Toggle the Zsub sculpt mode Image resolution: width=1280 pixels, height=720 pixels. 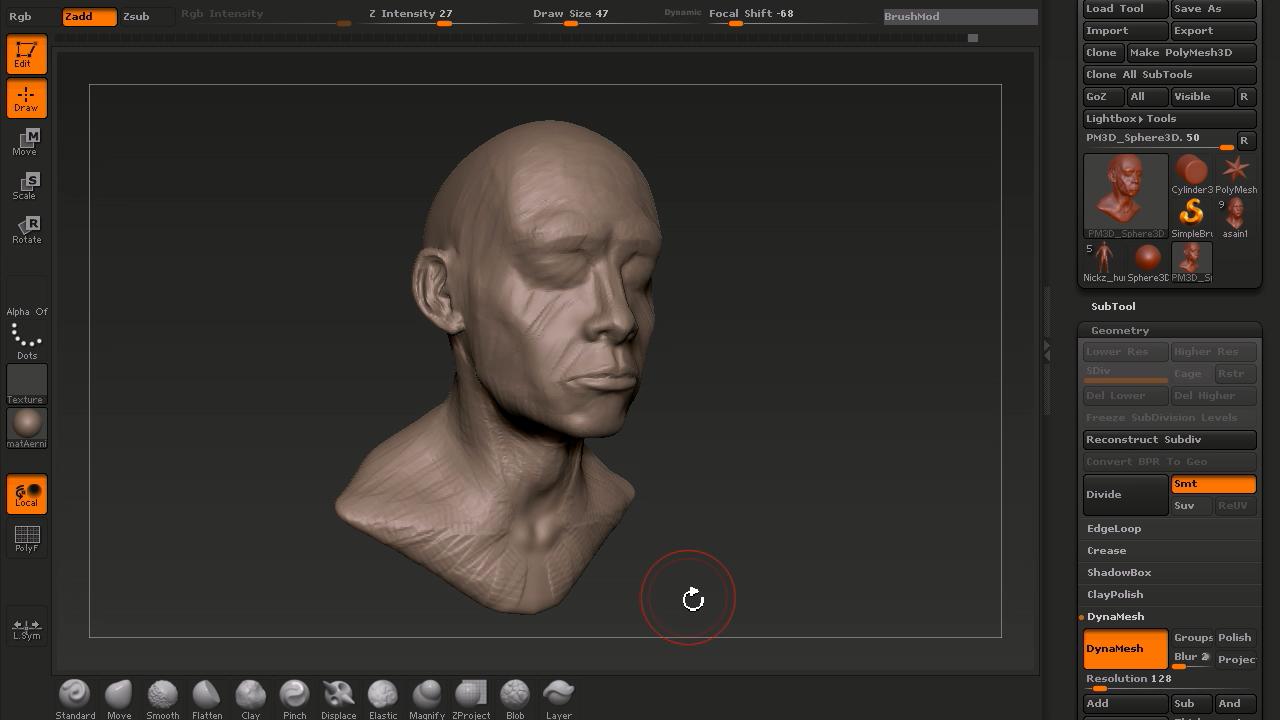pyautogui.click(x=136, y=16)
